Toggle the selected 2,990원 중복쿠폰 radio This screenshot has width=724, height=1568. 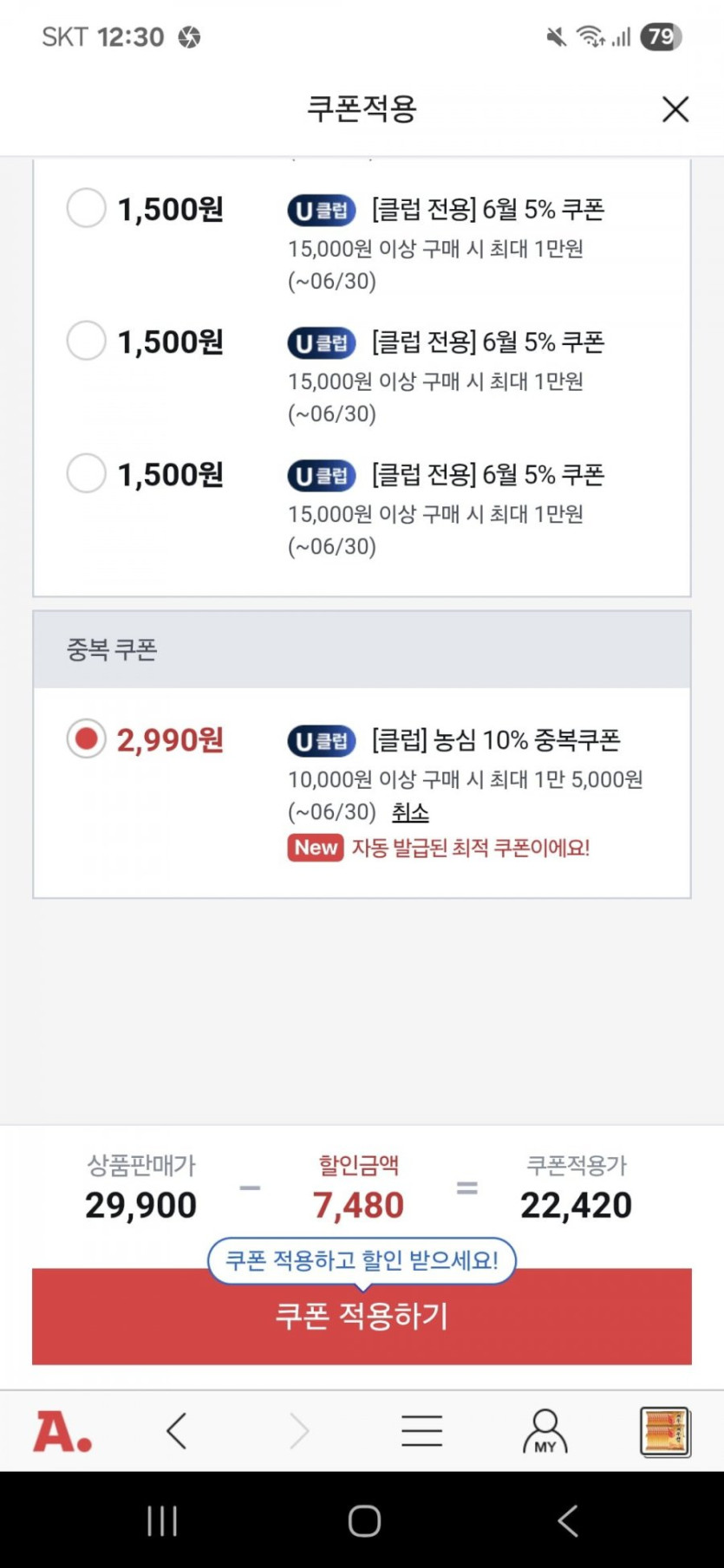[86, 738]
